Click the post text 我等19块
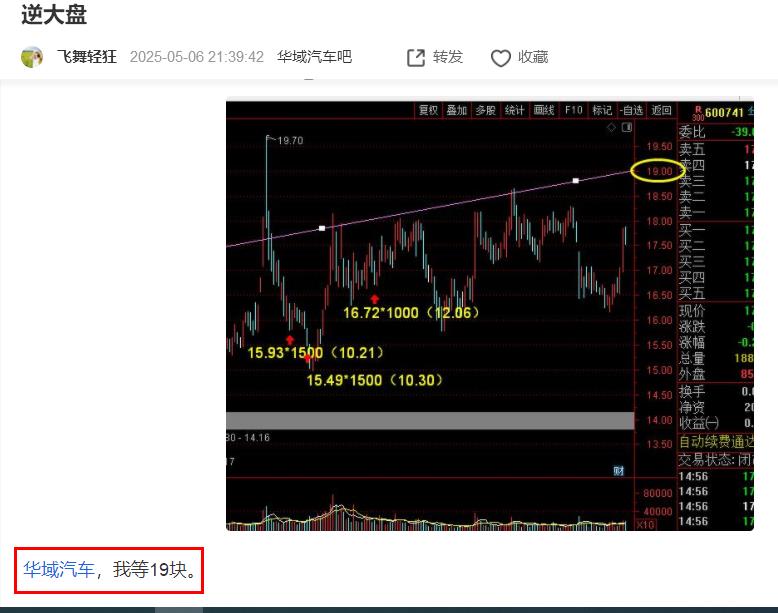The image size is (778, 613). [x=154, y=569]
